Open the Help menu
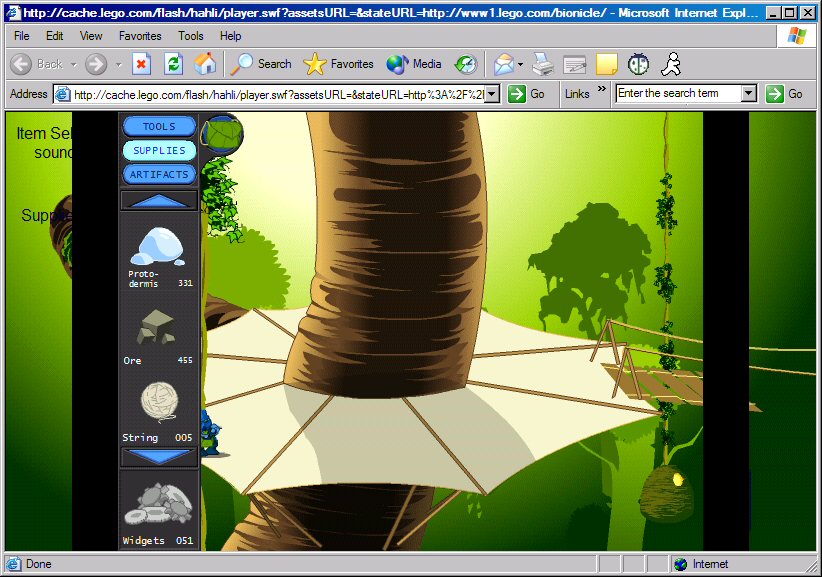This screenshot has width=822, height=577. pyautogui.click(x=230, y=36)
